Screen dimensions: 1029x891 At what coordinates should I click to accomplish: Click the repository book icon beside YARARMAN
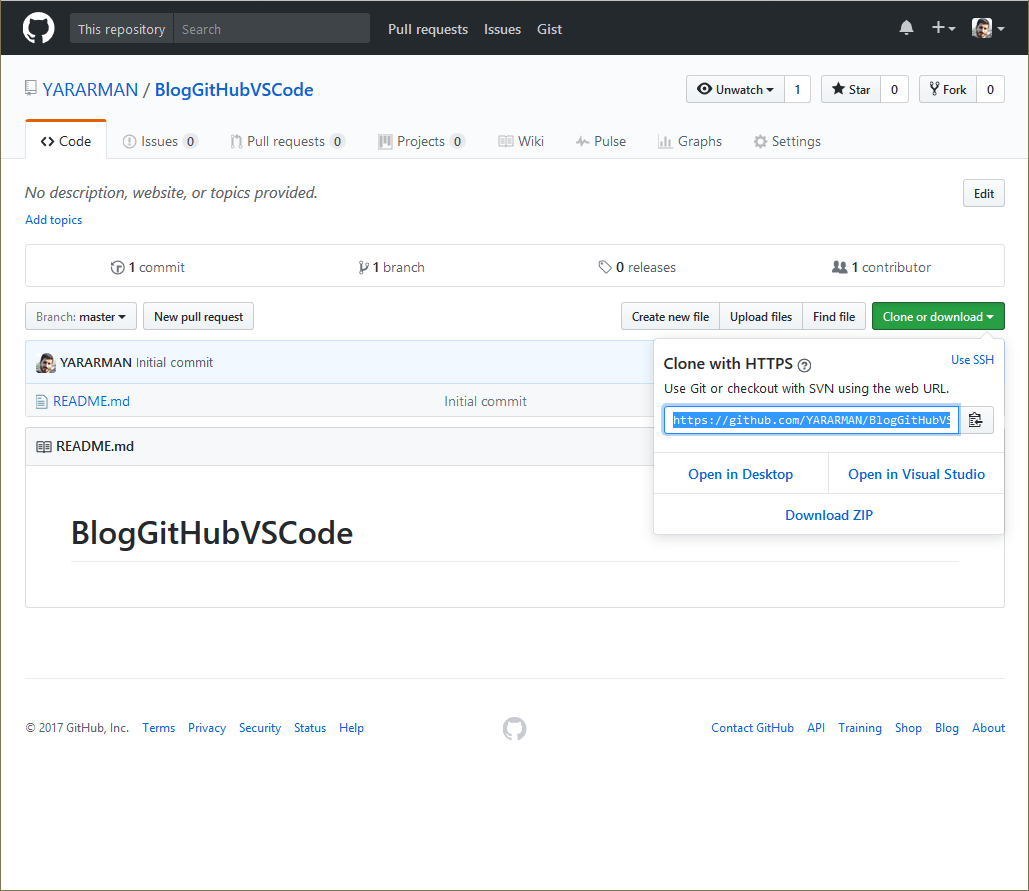coord(30,89)
